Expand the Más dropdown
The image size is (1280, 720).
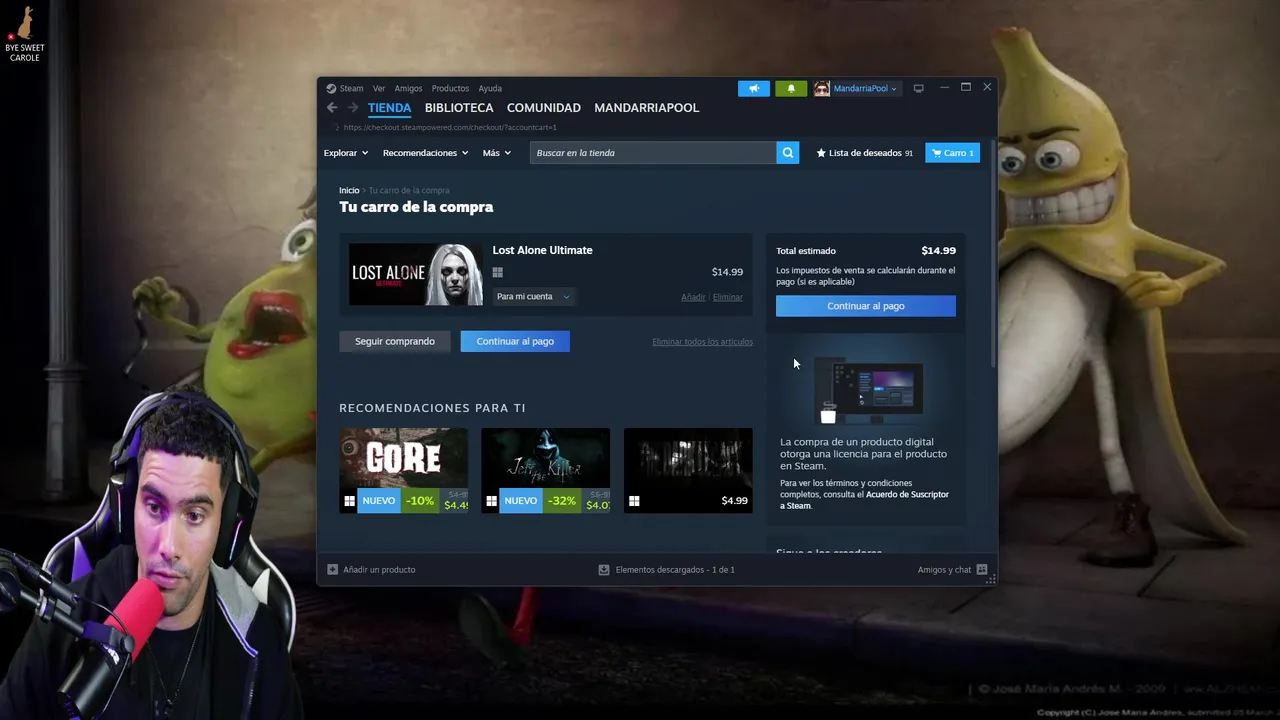(x=496, y=153)
